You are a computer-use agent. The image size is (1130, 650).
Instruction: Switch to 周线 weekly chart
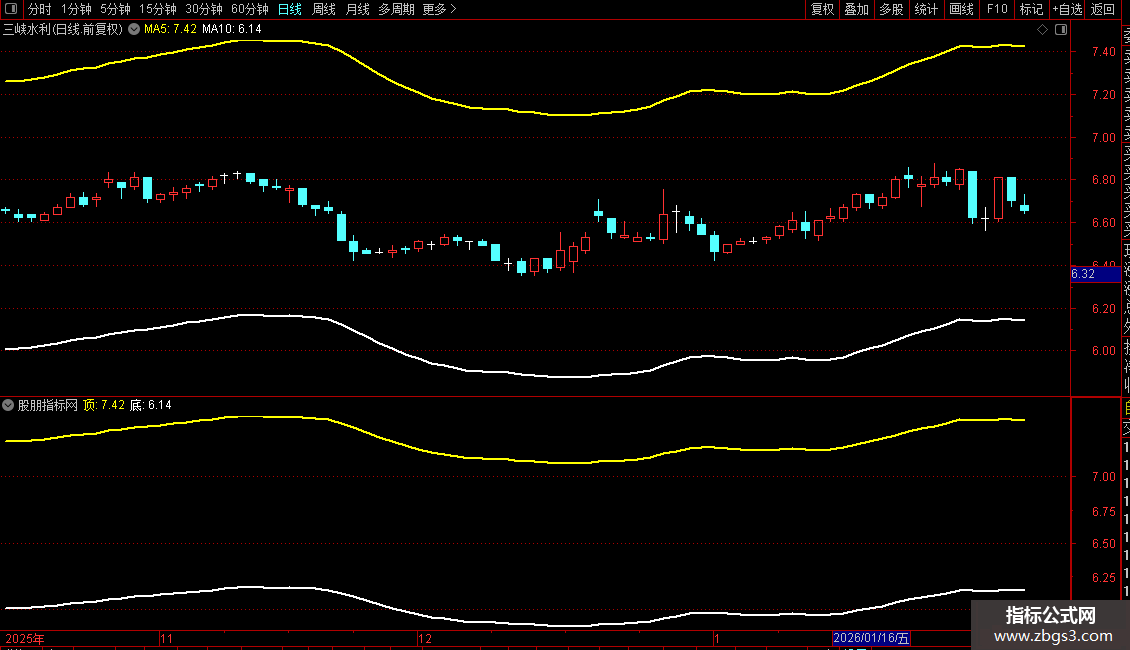pos(324,9)
